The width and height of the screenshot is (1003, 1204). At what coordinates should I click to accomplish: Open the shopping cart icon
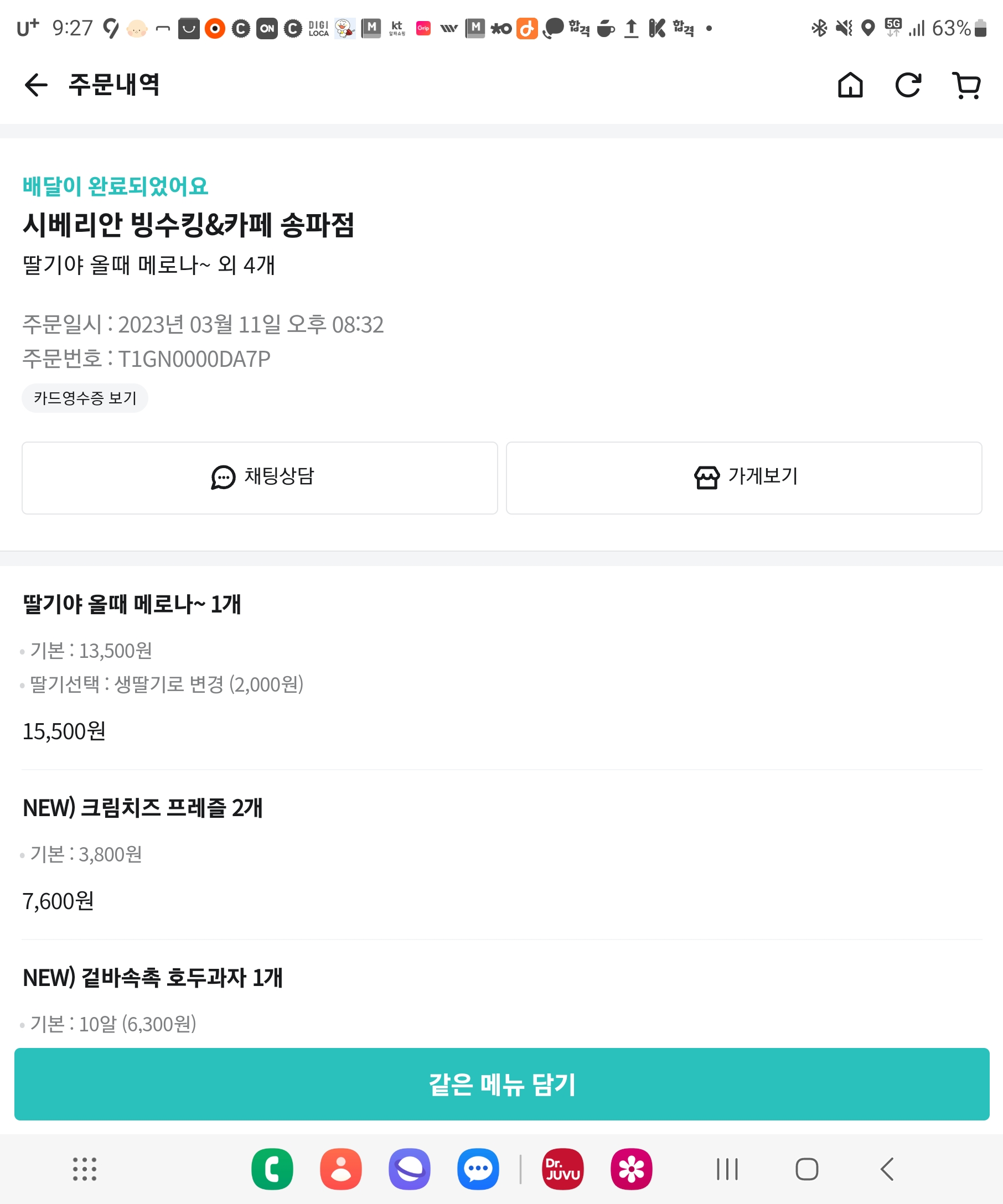[966, 85]
